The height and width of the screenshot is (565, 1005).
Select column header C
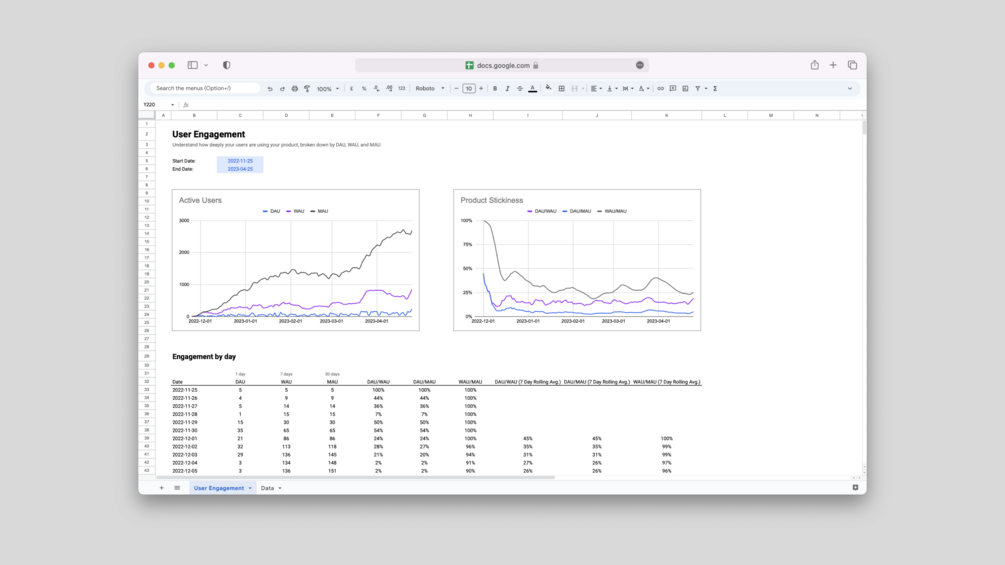pyautogui.click(x=240, y=115)
